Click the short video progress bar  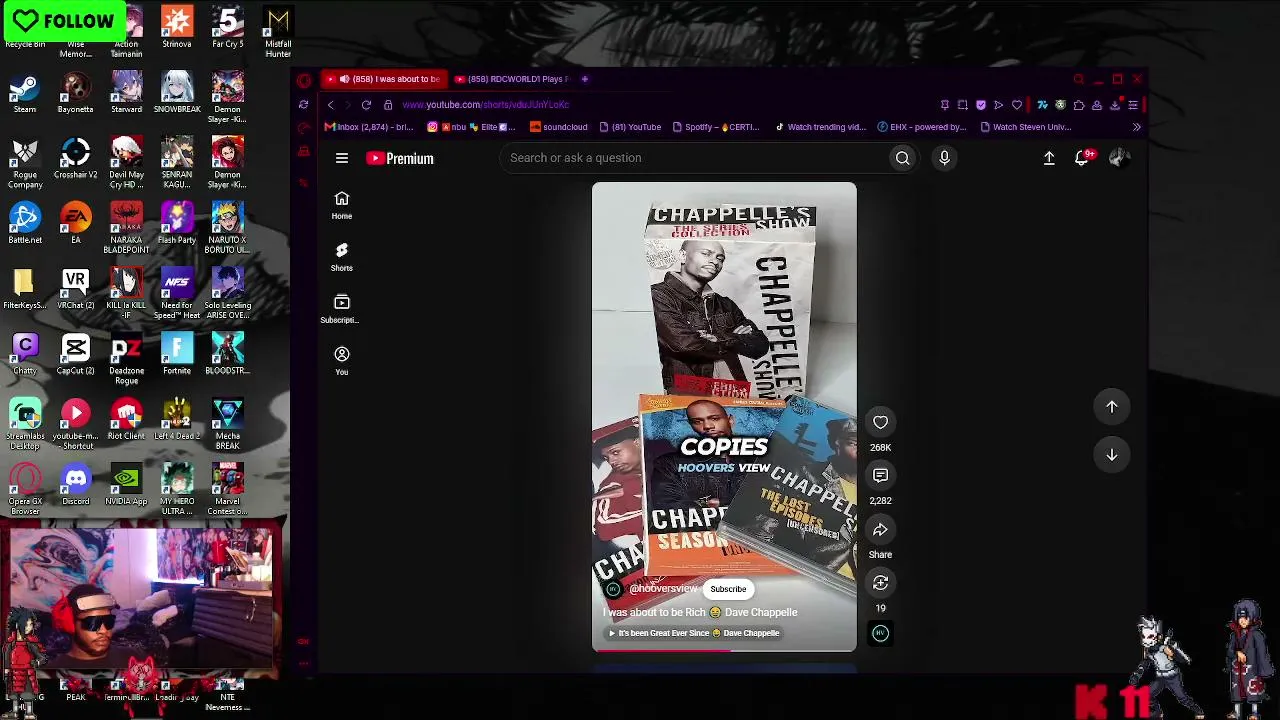724,650
